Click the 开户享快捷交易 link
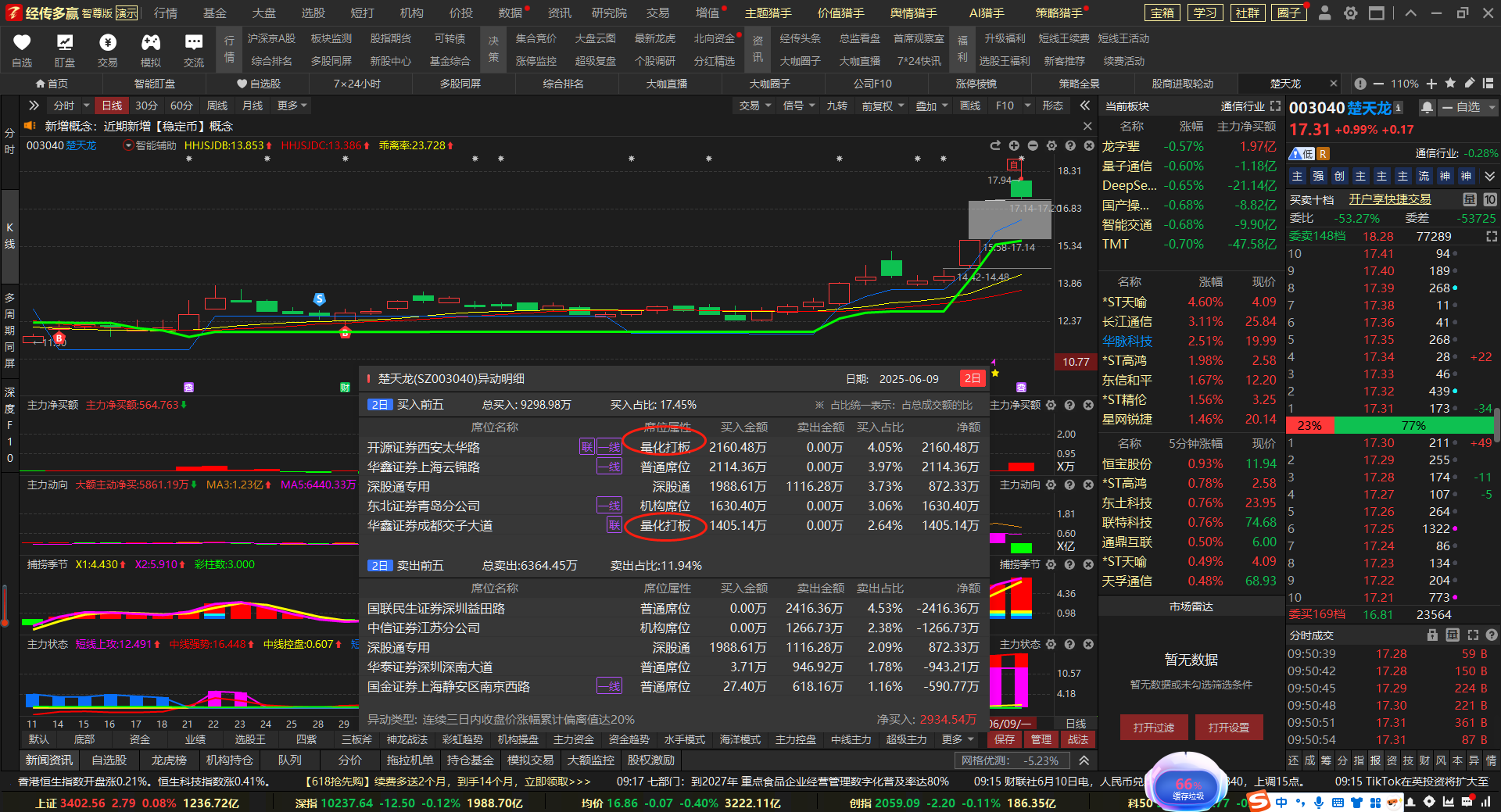1501x812 pixels. click(x=1389, y=199)
